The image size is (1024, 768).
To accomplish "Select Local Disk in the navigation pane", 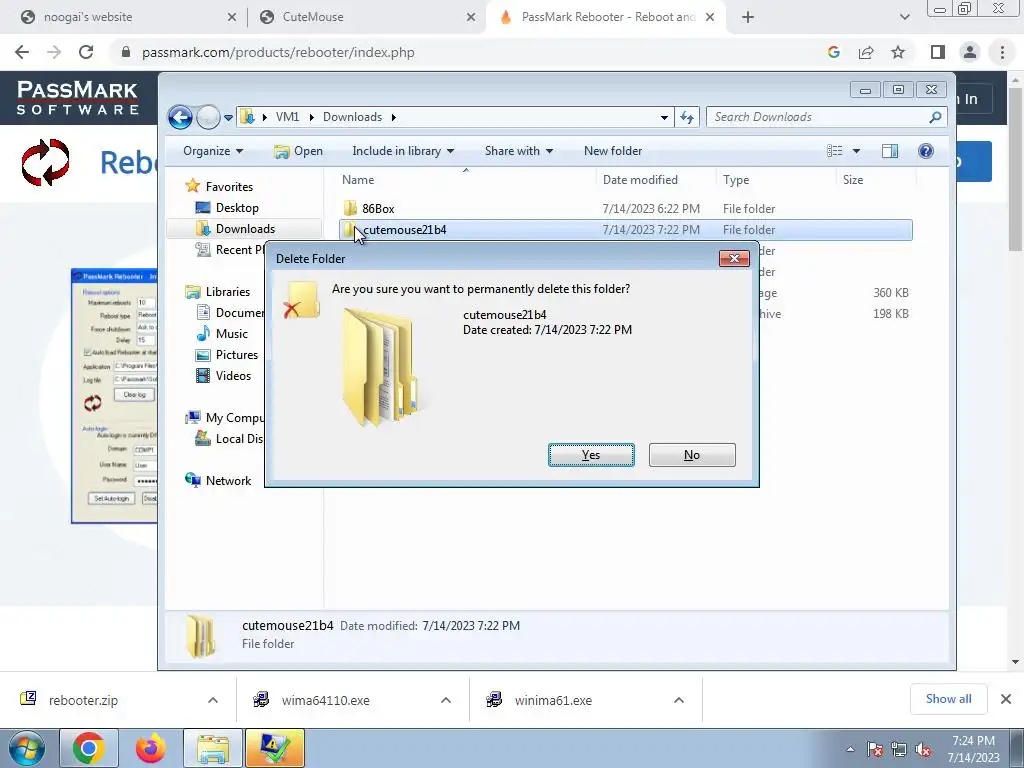I will coord(229,439).
